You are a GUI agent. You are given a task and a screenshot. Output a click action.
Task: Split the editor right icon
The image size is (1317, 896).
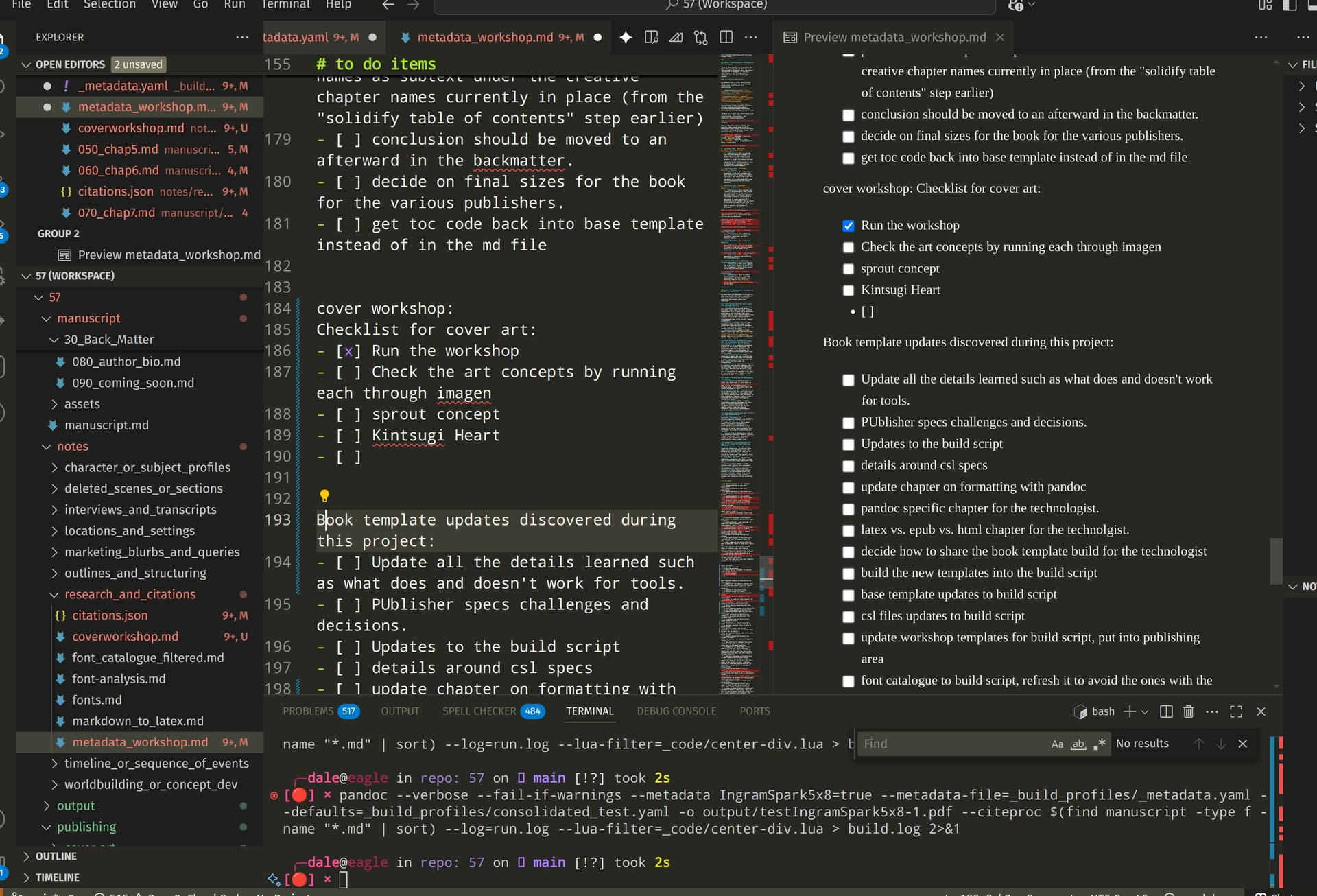726,37
